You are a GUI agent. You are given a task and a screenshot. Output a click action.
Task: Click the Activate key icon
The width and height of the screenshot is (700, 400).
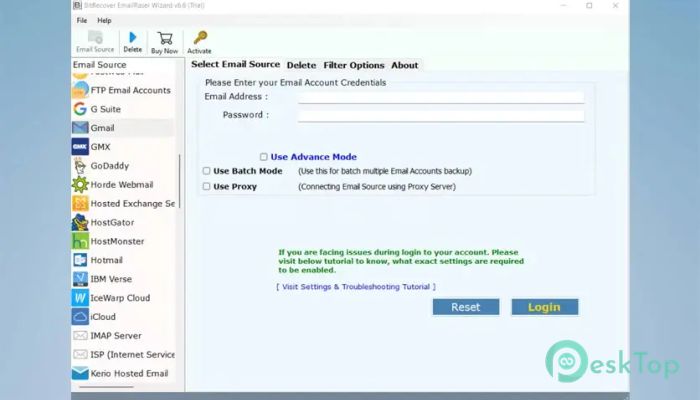[x=200, y=38]
